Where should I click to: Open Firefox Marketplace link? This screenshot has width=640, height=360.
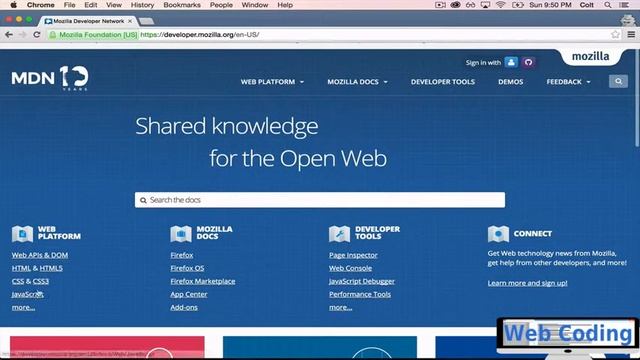(x=203, y=281)
